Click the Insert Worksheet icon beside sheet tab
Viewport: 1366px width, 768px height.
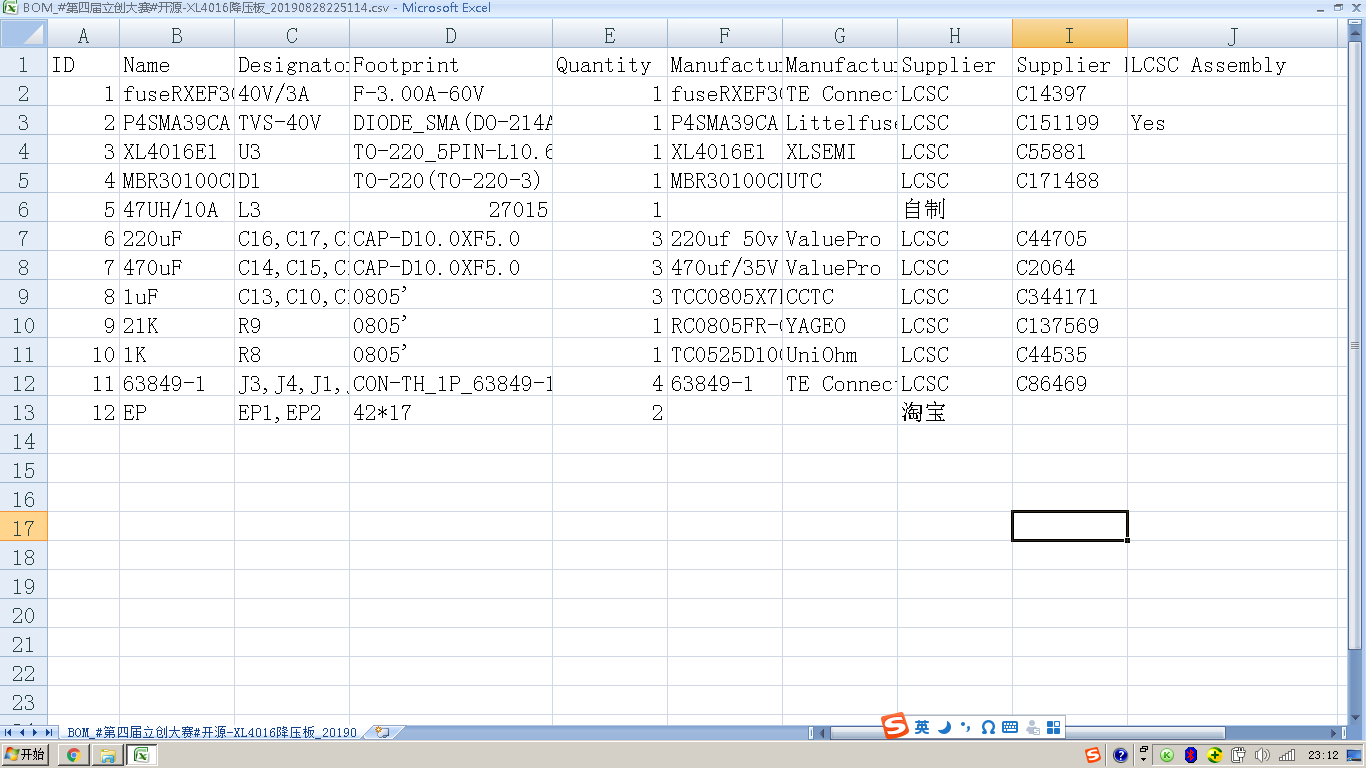click(382, 732)
